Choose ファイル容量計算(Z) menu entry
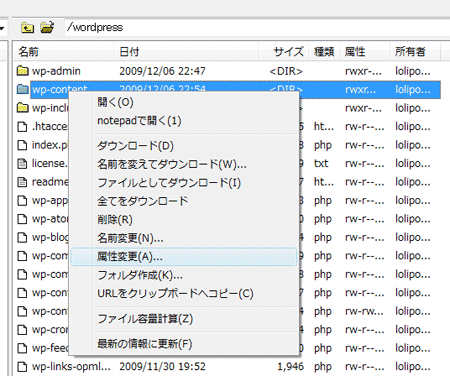The width and height of the screenshot is (450, 376). point(184,319)
